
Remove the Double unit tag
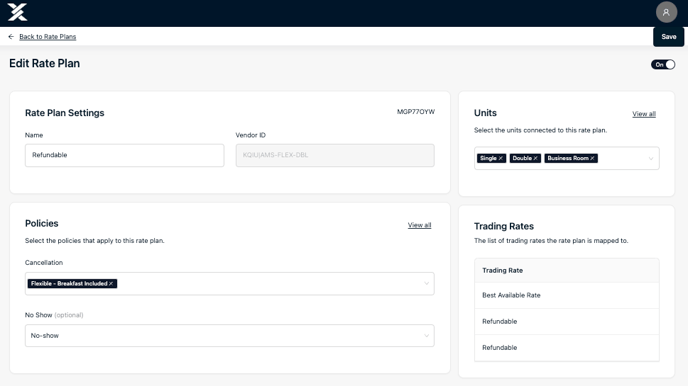(535, 158)
